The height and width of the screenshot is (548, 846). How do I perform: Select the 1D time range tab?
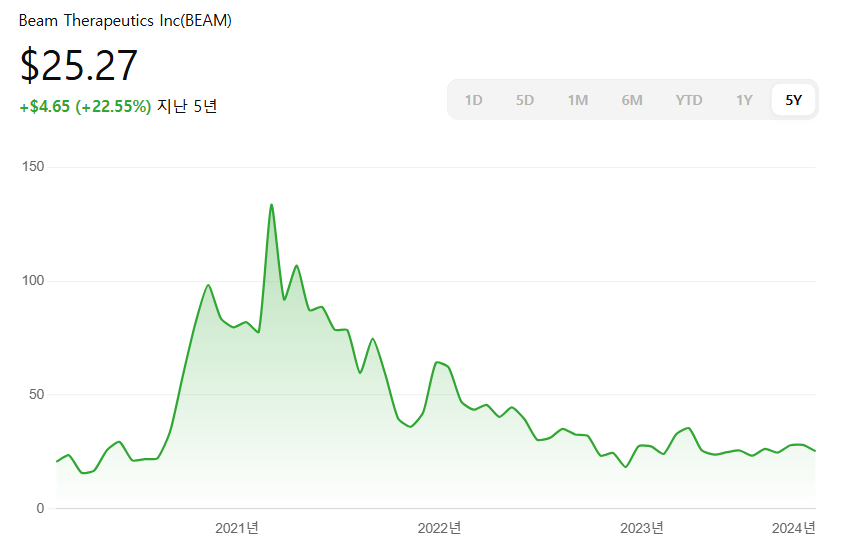pyautogui.click(x=473, y=100)
